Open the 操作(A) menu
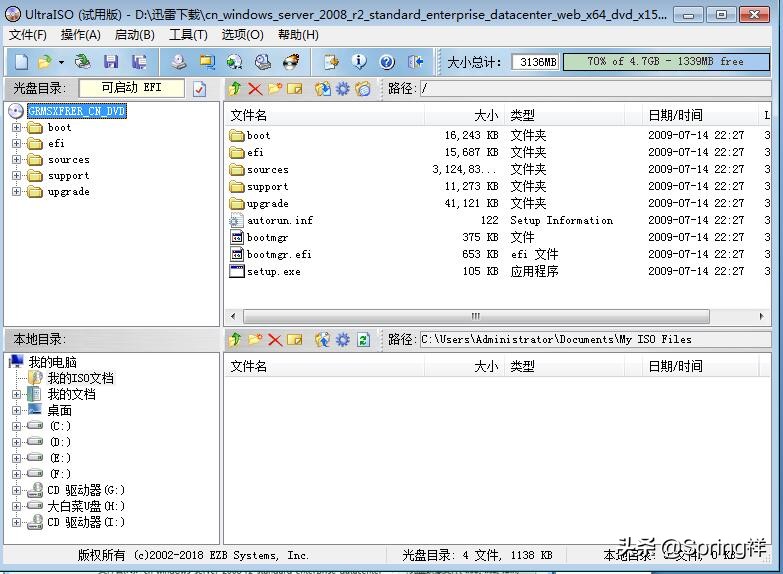 (x=80, y=35)
